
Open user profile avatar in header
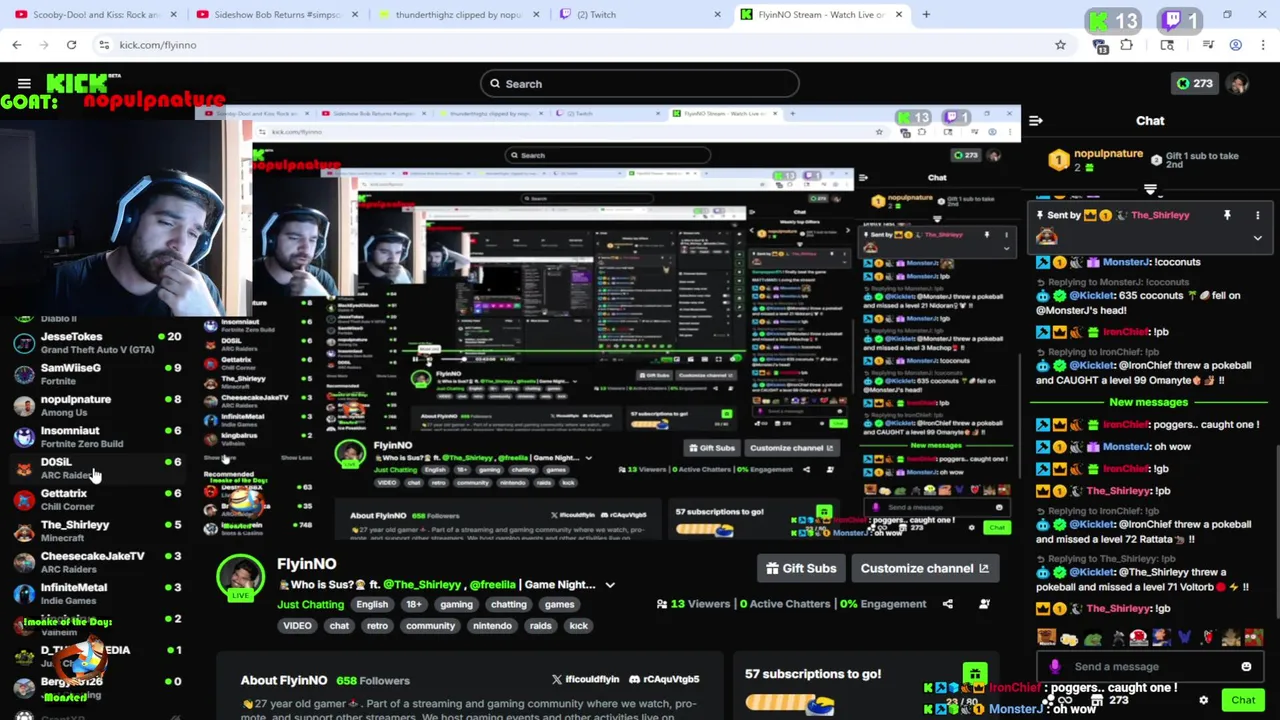point(1238,84)
